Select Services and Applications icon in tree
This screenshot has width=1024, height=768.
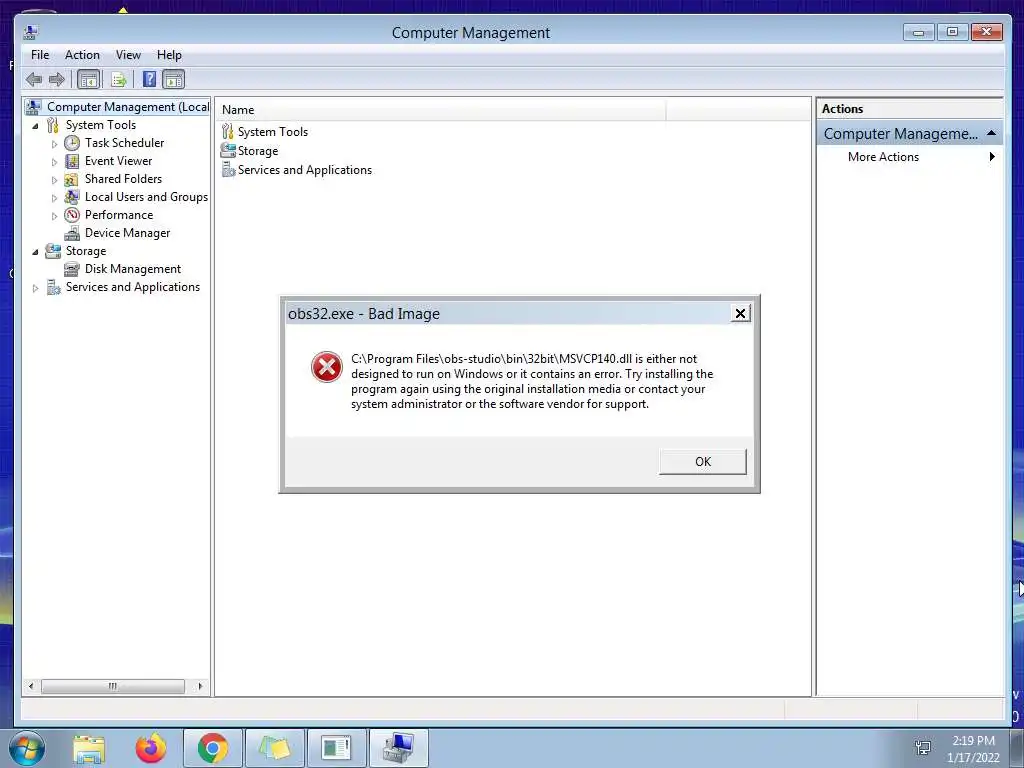(x=53, y=287)
